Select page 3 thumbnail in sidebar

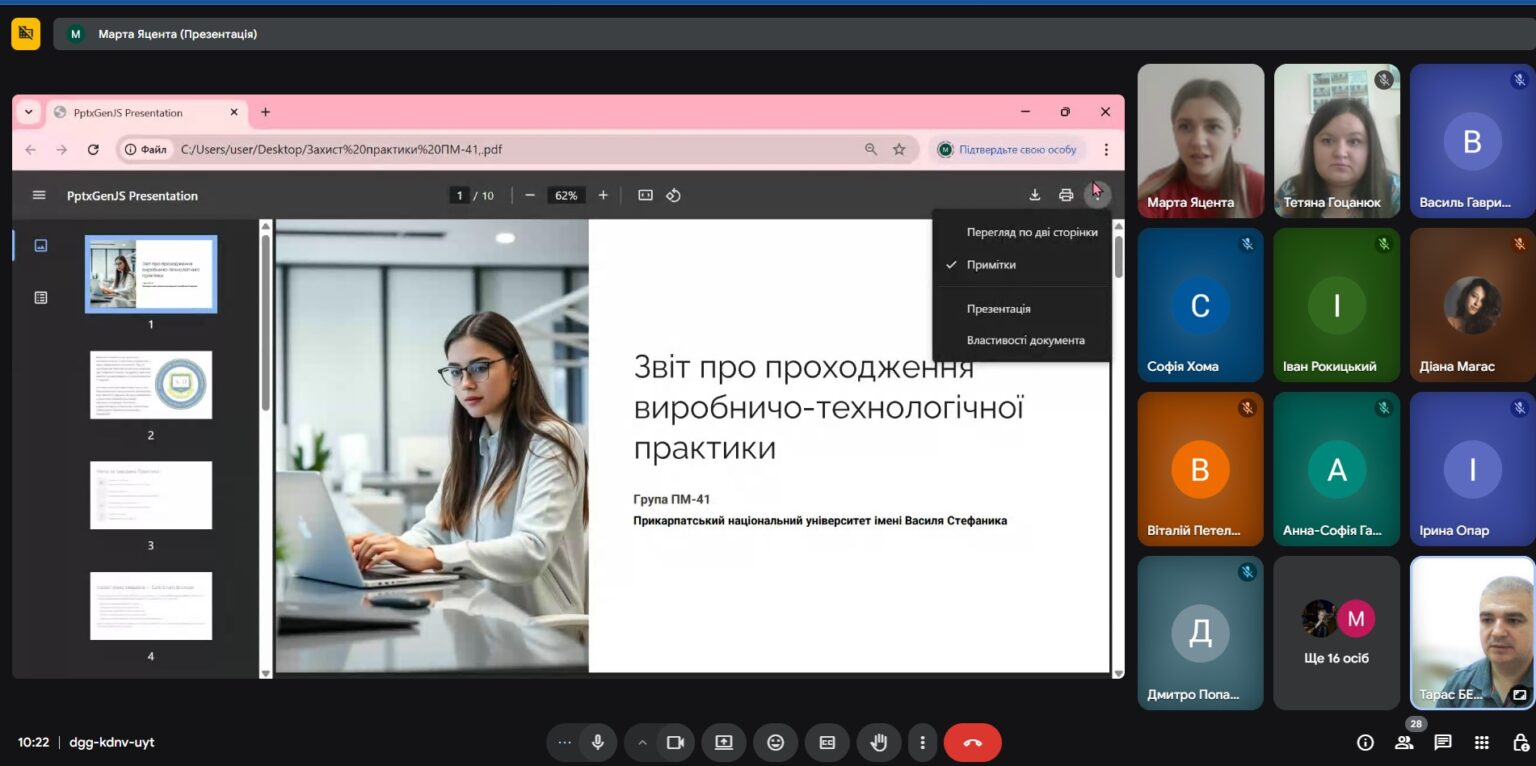click(151, 495)
